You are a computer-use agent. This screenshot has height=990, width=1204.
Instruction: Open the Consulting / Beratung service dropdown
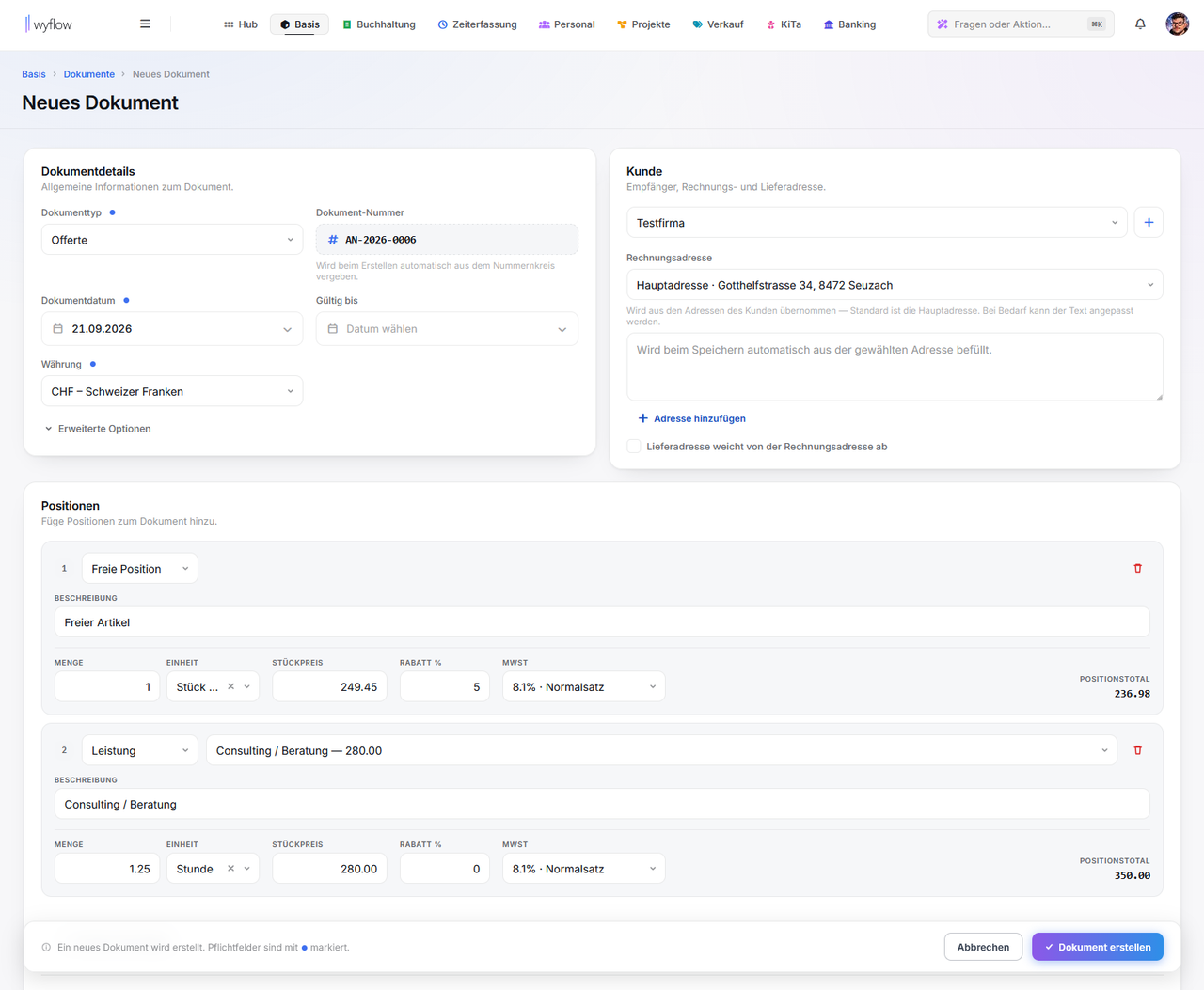pos(661,750)
